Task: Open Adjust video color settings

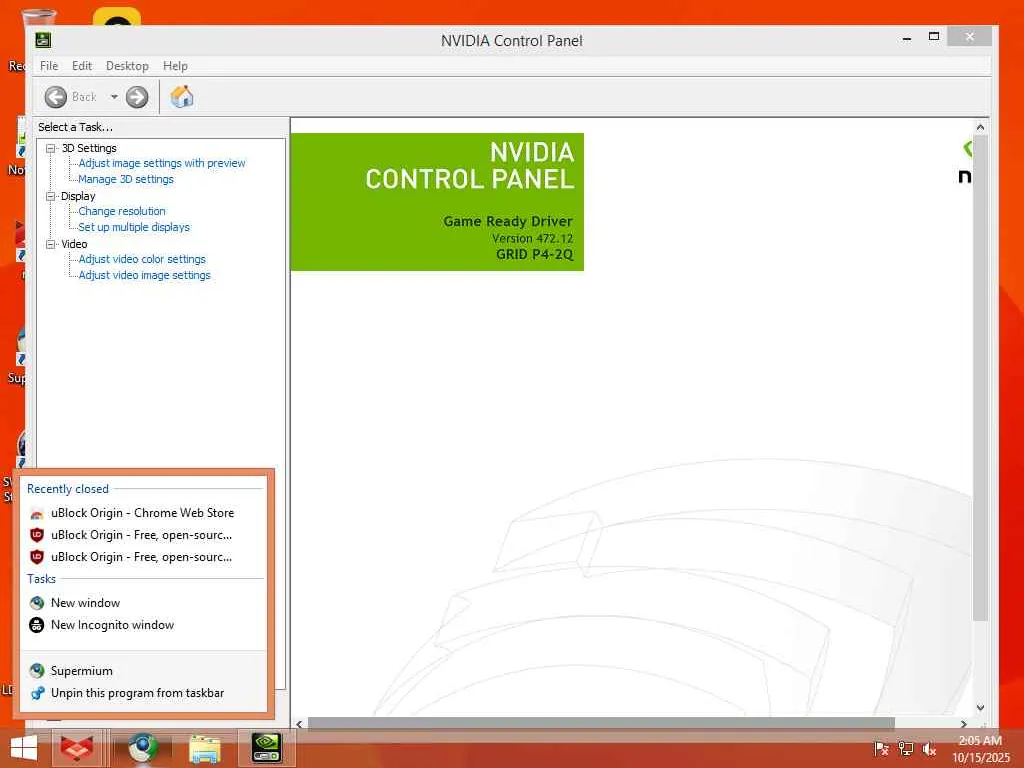Action: point(142,259)
